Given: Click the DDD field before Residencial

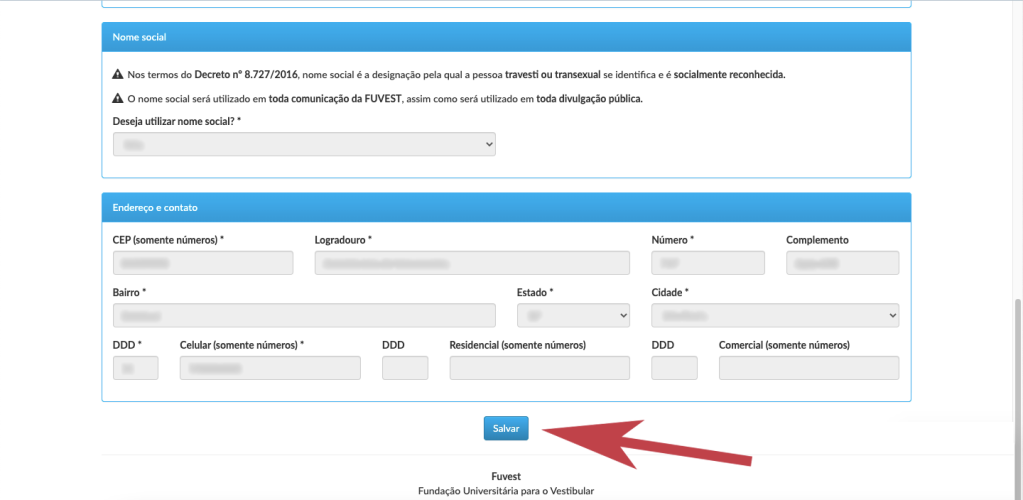Looking at the screenshot, I should pyautogui.click(x=405, y=368).
